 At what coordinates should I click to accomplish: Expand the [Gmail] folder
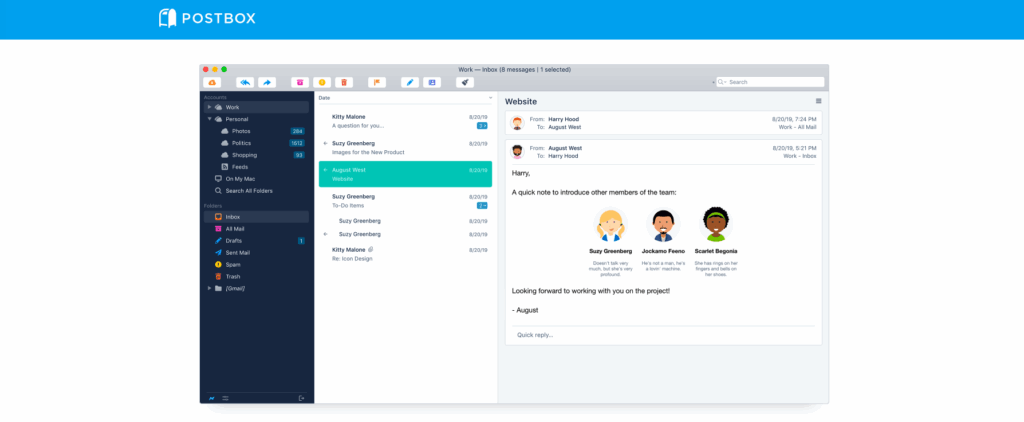click(209, 288)
